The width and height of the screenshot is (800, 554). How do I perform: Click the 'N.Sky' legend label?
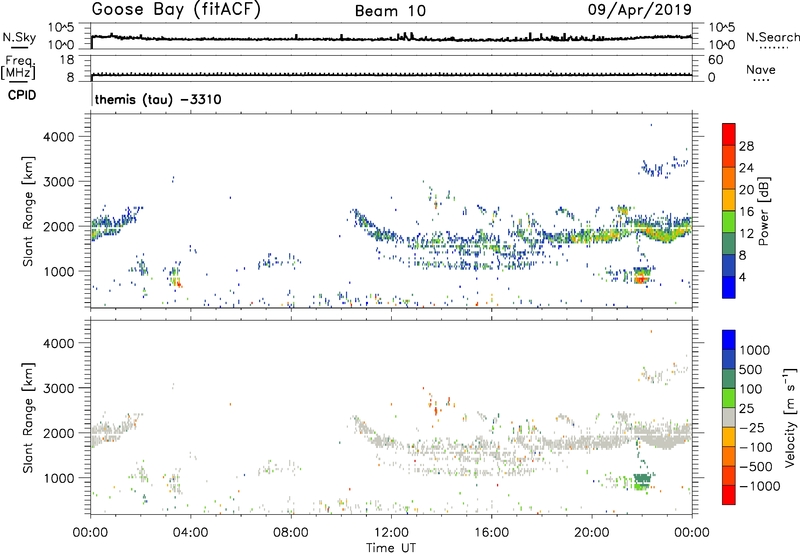point(19,37)
